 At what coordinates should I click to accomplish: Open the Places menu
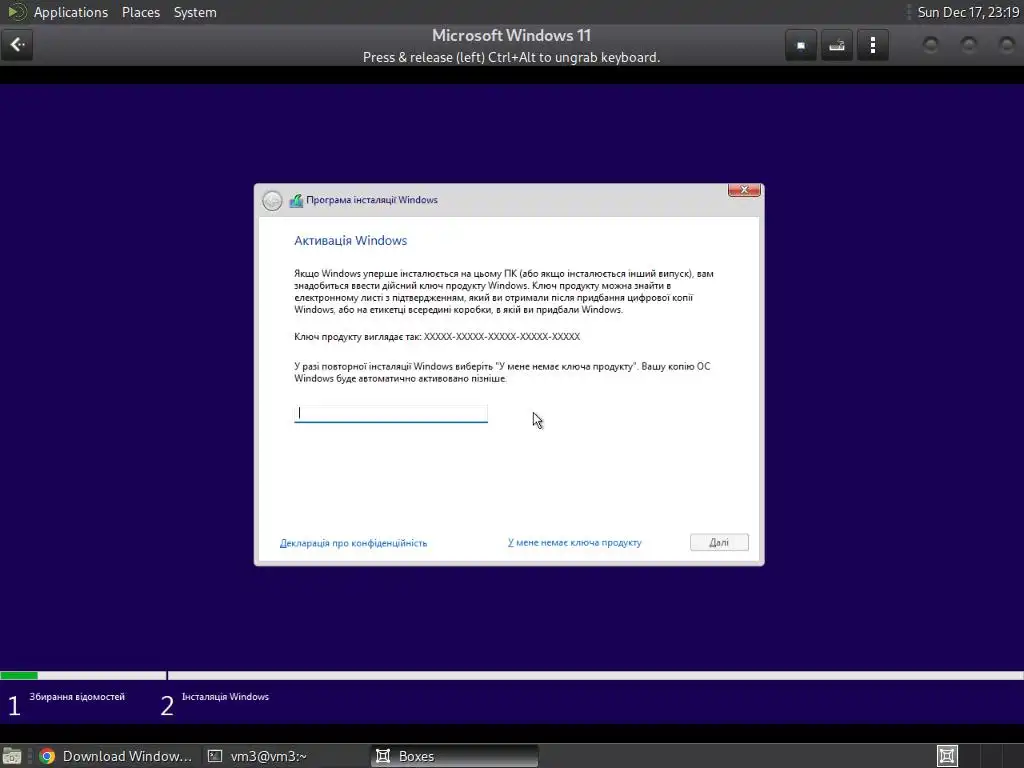pyautogui.click(x=141, y=12)
